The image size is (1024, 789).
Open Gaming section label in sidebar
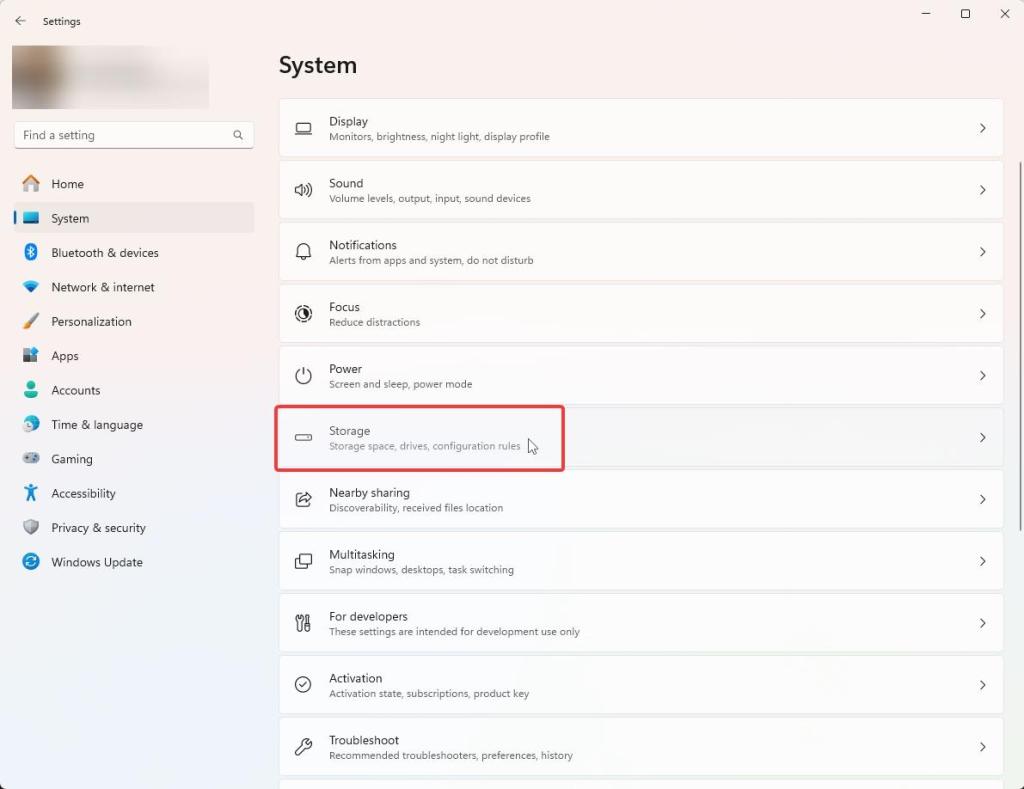(x=72, y=459)
